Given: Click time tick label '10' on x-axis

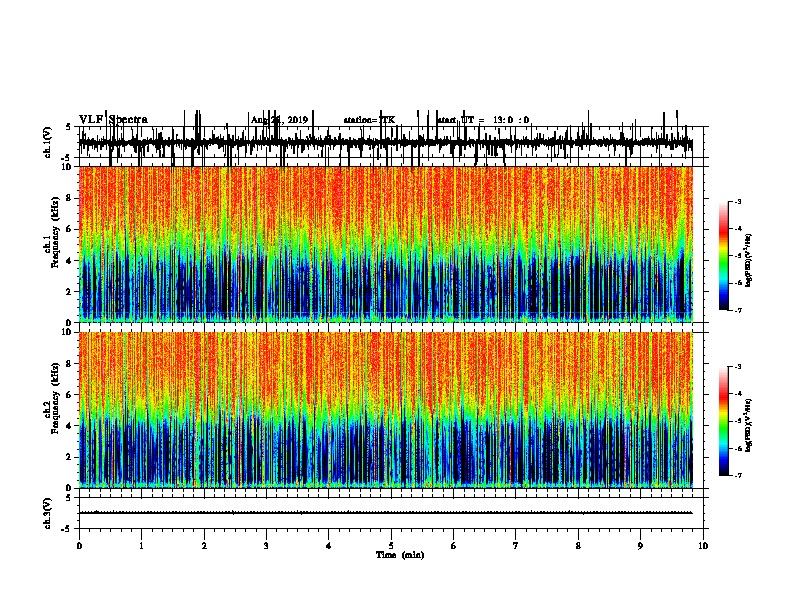Looking at the screenshot, I should [x=703, y=546].
